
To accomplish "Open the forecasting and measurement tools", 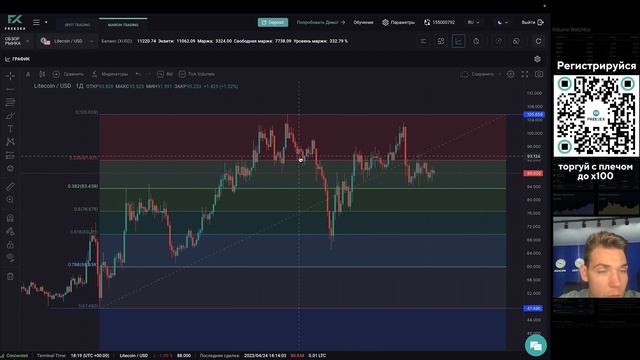I will tap(10, 155).
